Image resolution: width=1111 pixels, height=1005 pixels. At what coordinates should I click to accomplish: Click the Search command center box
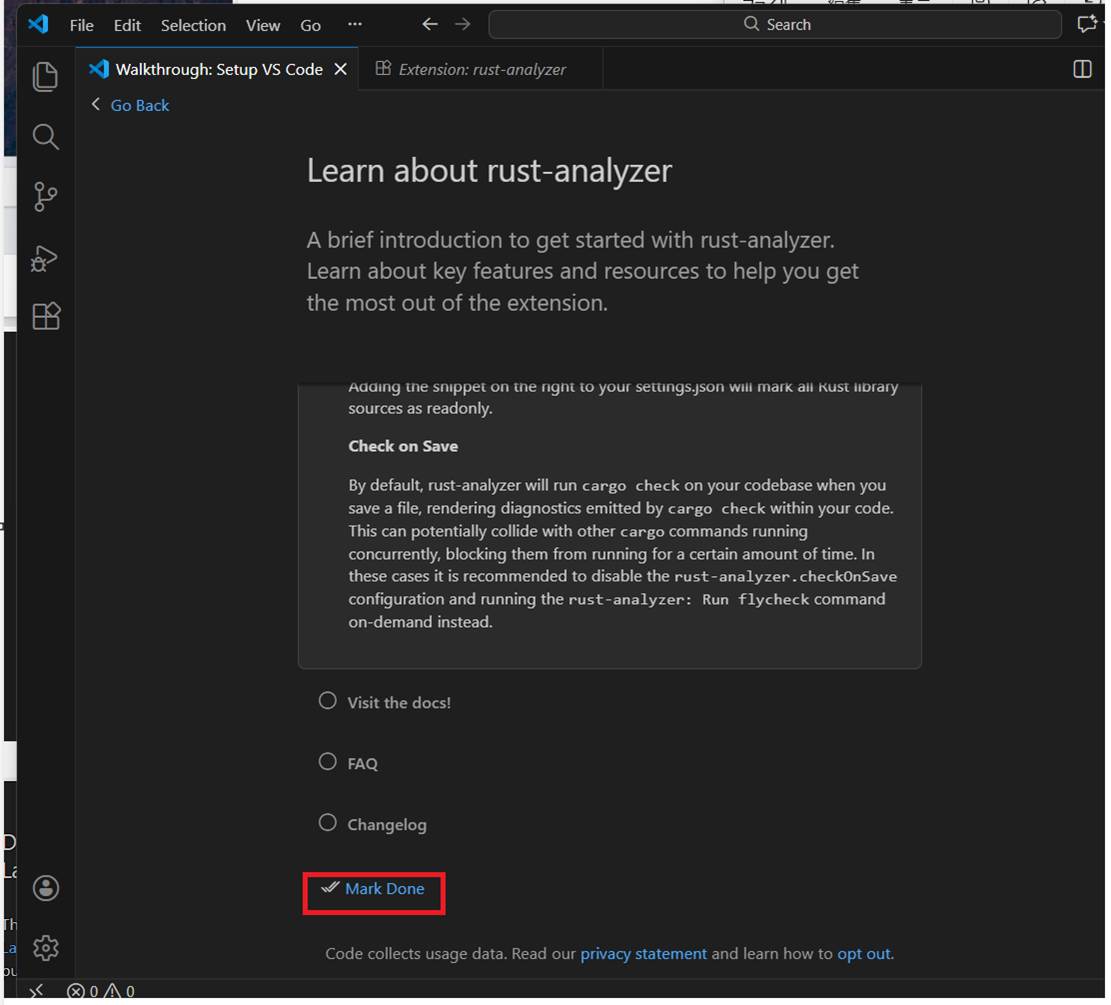tap(775, 25)
